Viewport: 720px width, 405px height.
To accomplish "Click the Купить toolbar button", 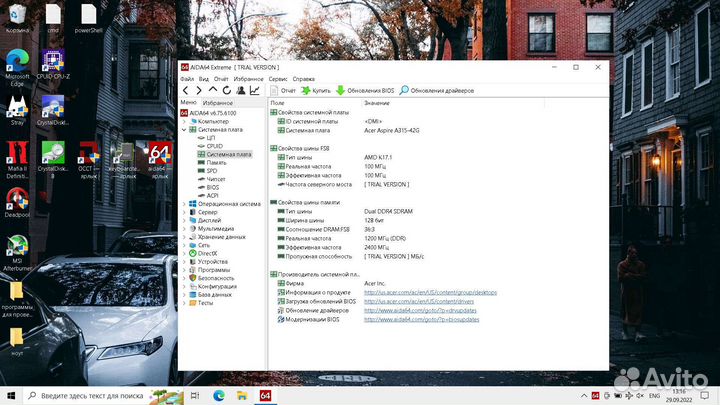I will [316, 90].
